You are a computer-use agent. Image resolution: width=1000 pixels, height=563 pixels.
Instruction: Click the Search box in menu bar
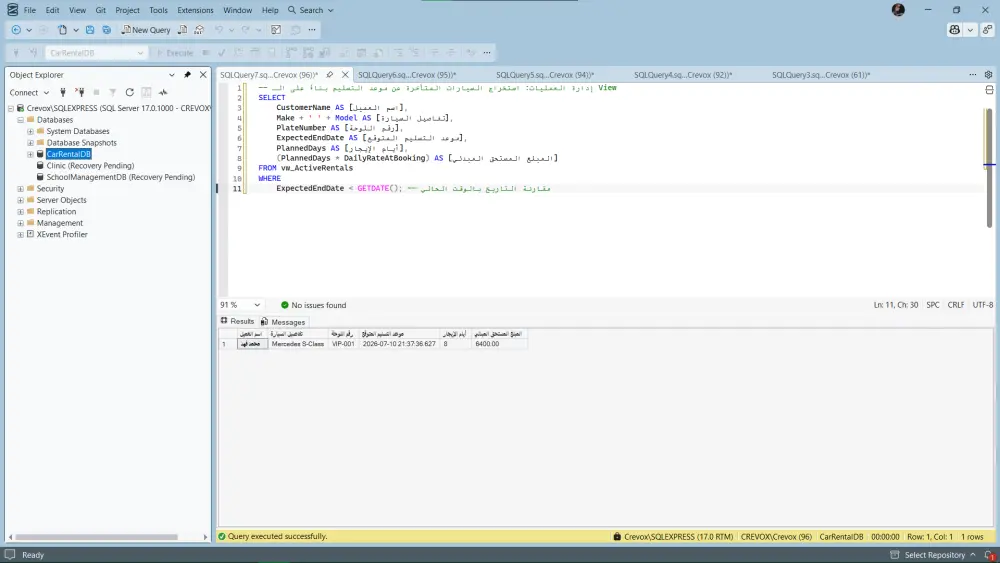click(311, 10)
